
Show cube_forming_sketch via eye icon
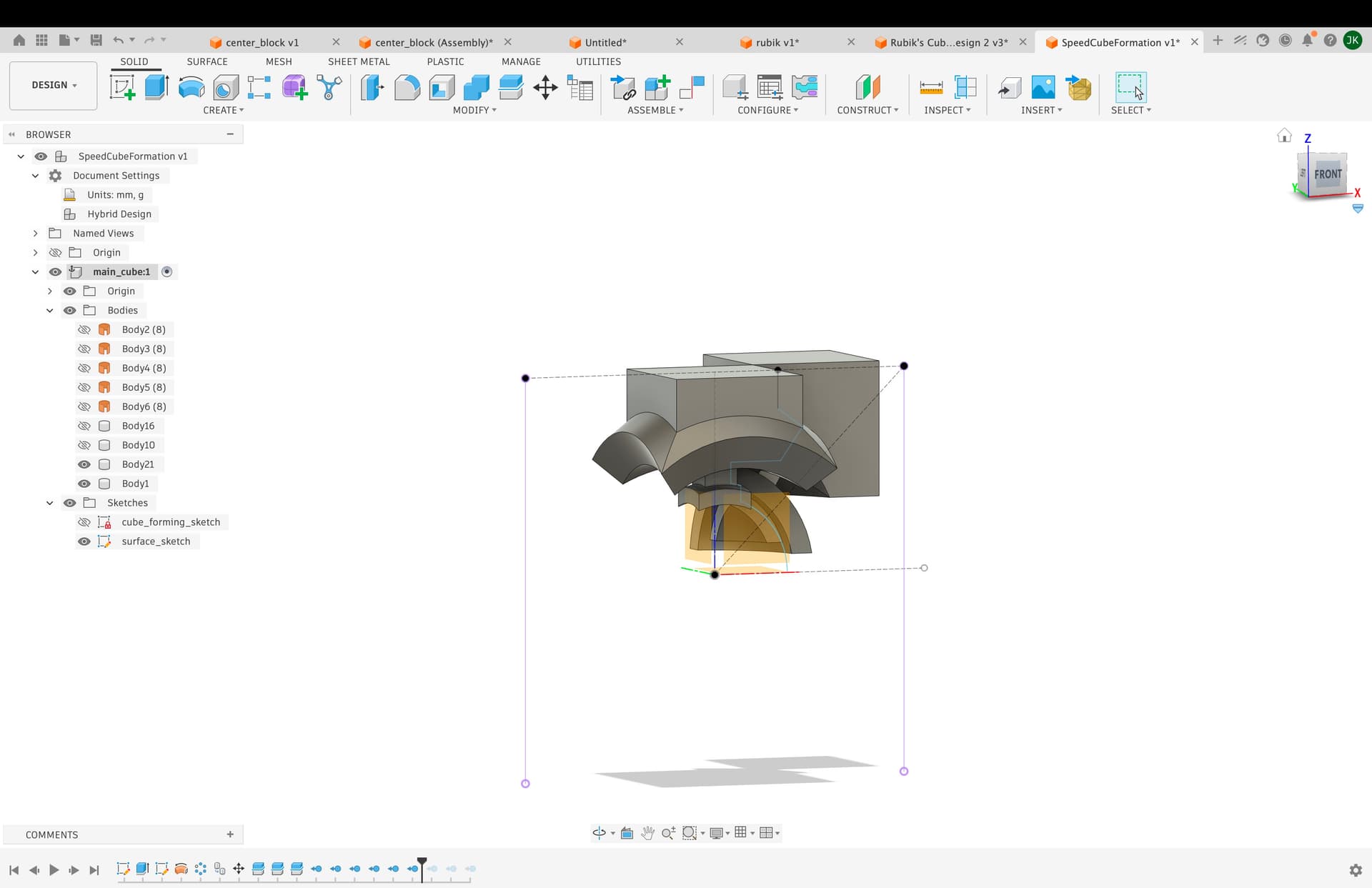point(84,522)
